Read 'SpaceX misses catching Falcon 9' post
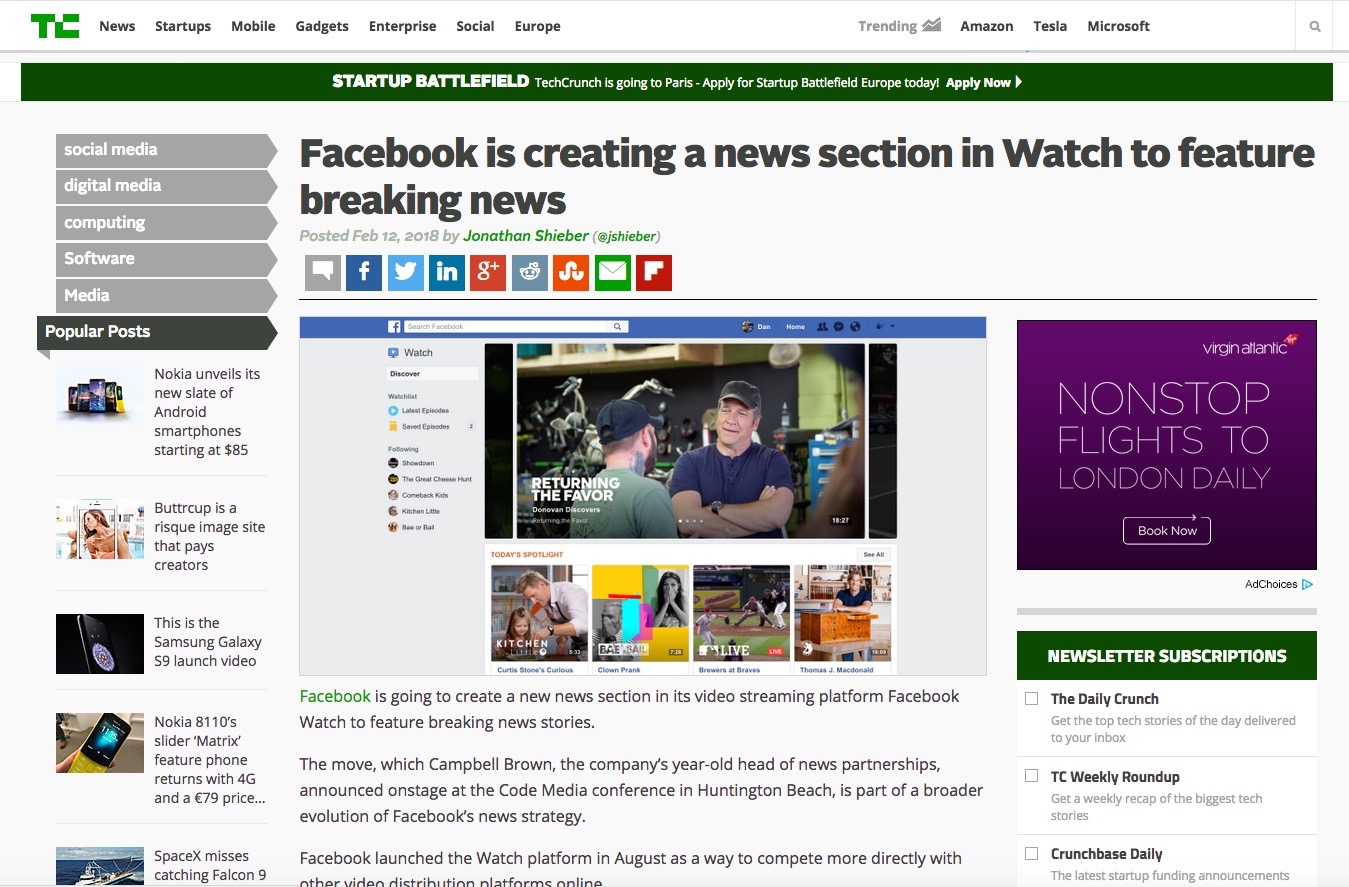This screenshot has width=1349, height=887. click(210, 866)
